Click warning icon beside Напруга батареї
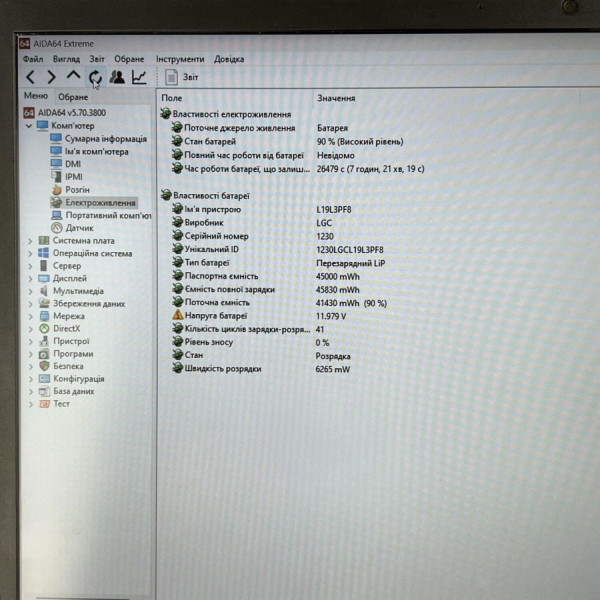The height and width of the screenshot is (600, 600). (177, 316)
